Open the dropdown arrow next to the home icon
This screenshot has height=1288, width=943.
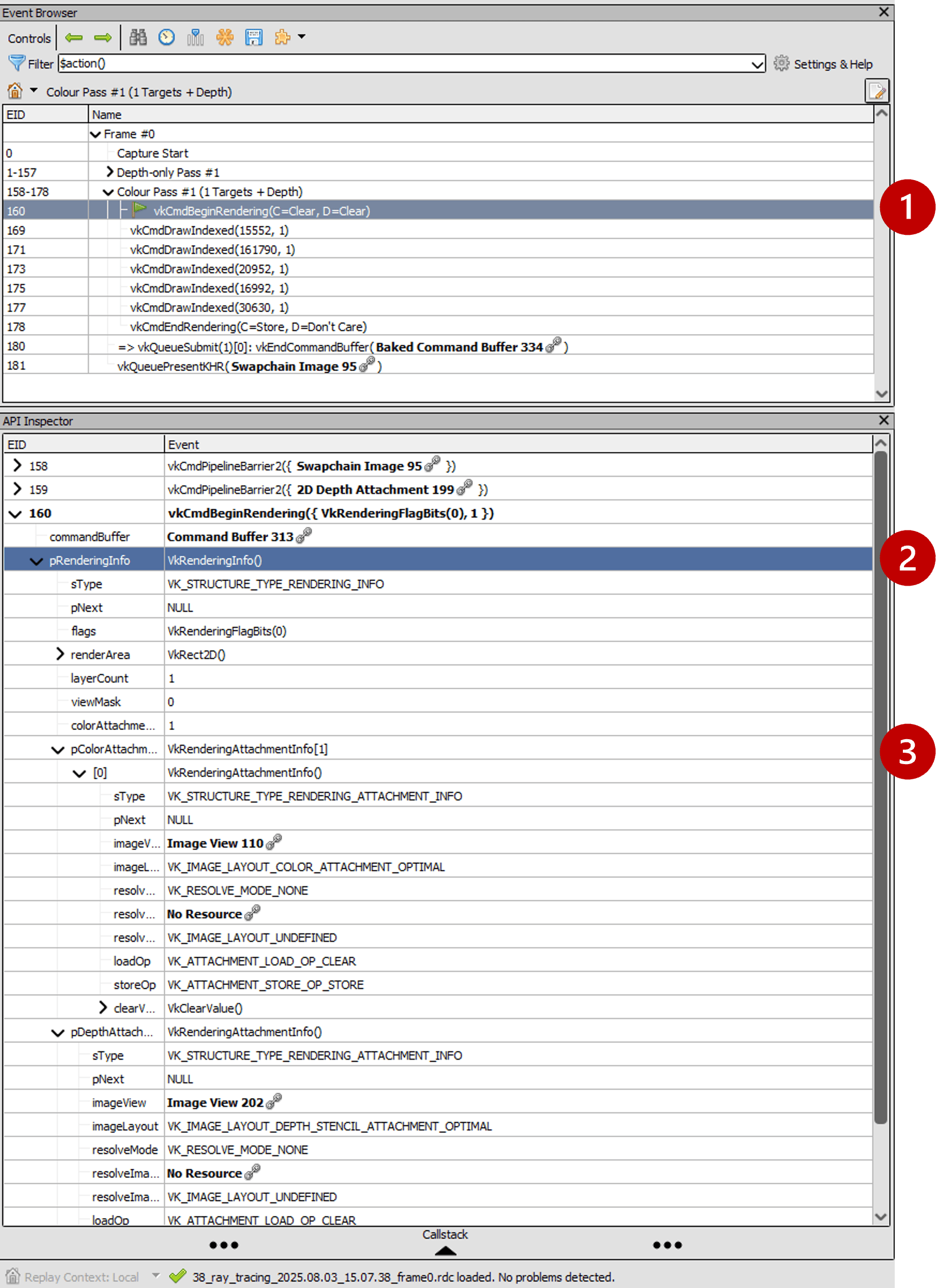[x=34, y=90]
